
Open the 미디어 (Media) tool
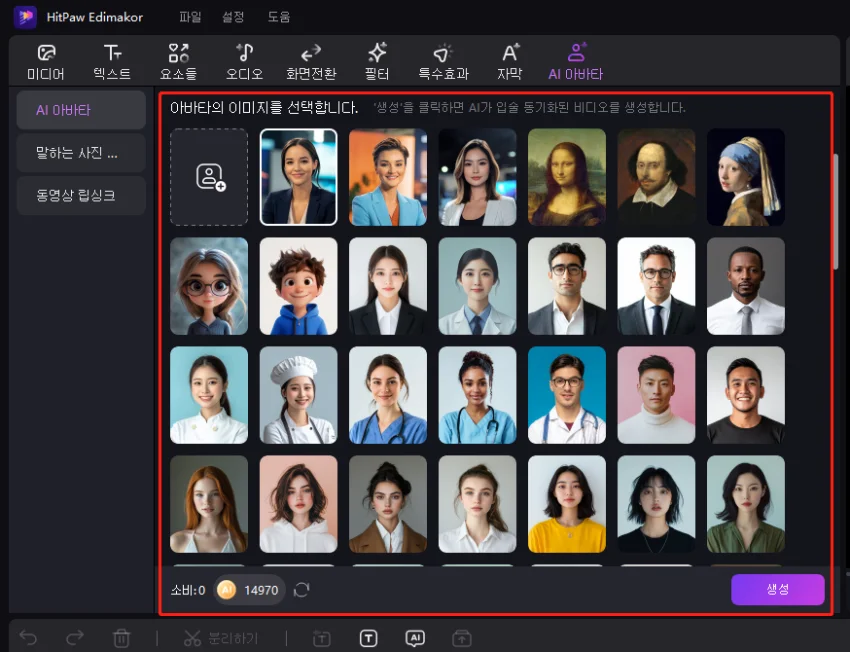(x=45, y=61)
